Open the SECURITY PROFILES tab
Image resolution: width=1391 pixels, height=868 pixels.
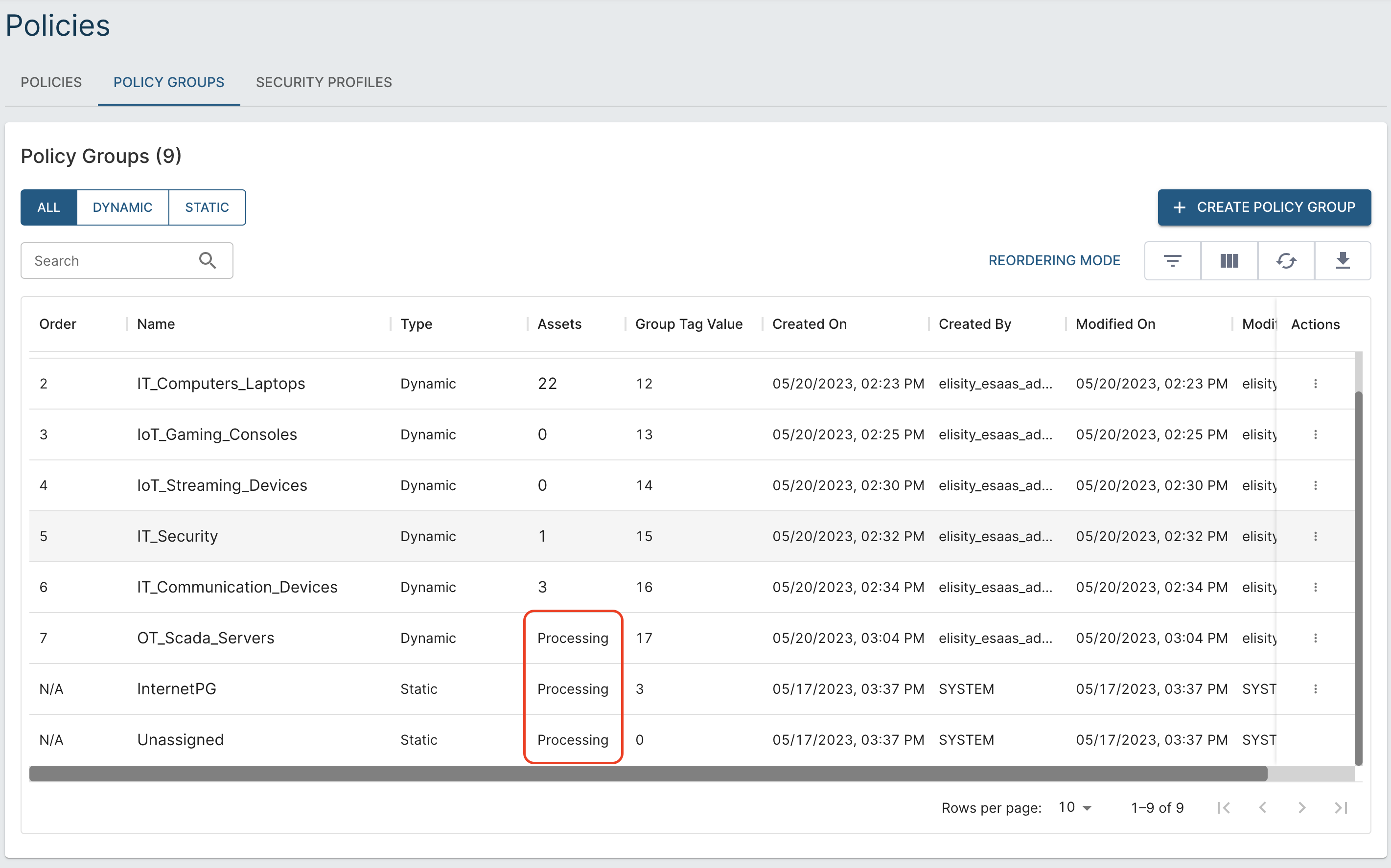(x=324, y=82)
